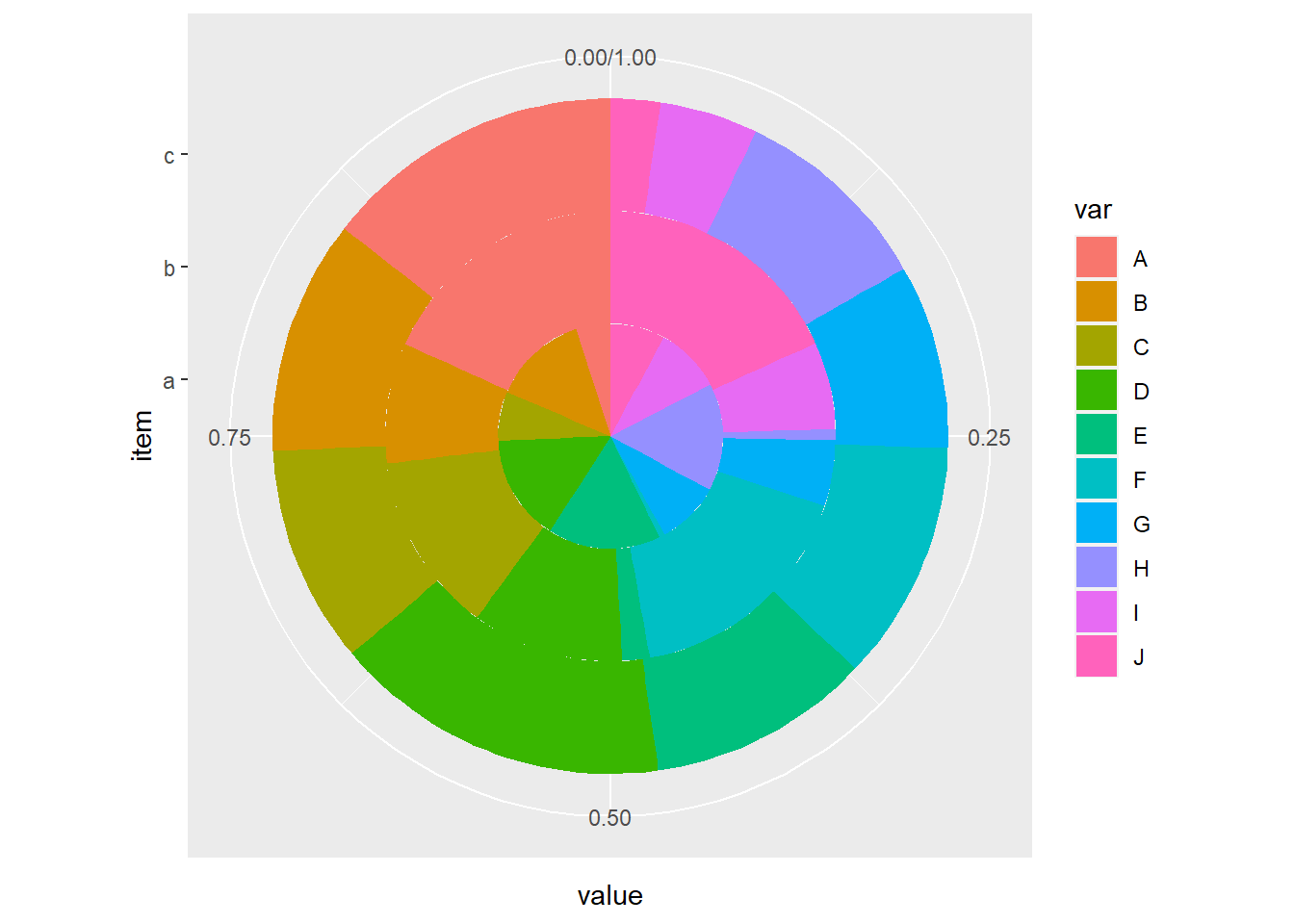Click the 'var' legend title

click(1093, 210)
